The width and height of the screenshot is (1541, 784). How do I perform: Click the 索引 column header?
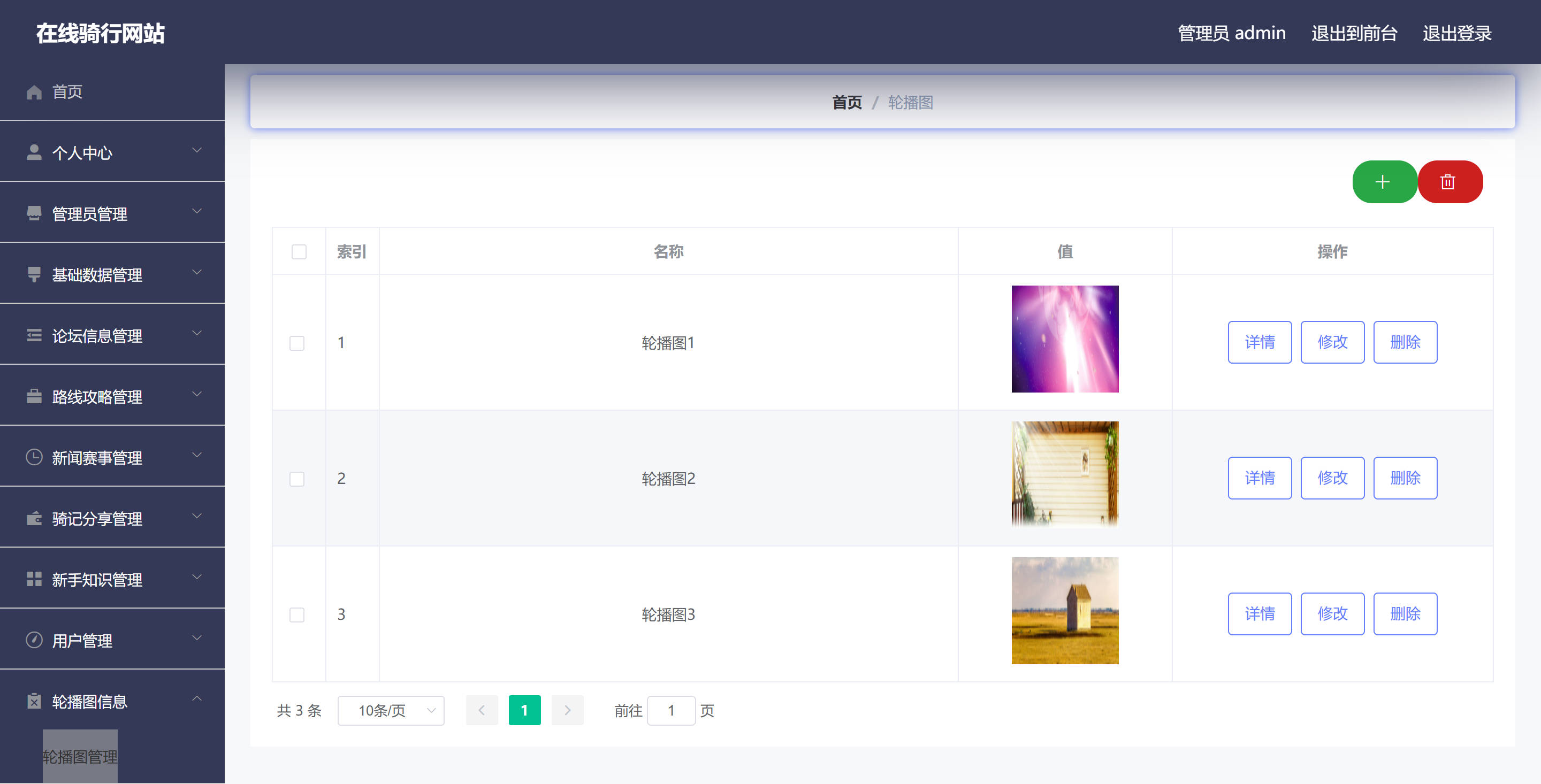352,252
